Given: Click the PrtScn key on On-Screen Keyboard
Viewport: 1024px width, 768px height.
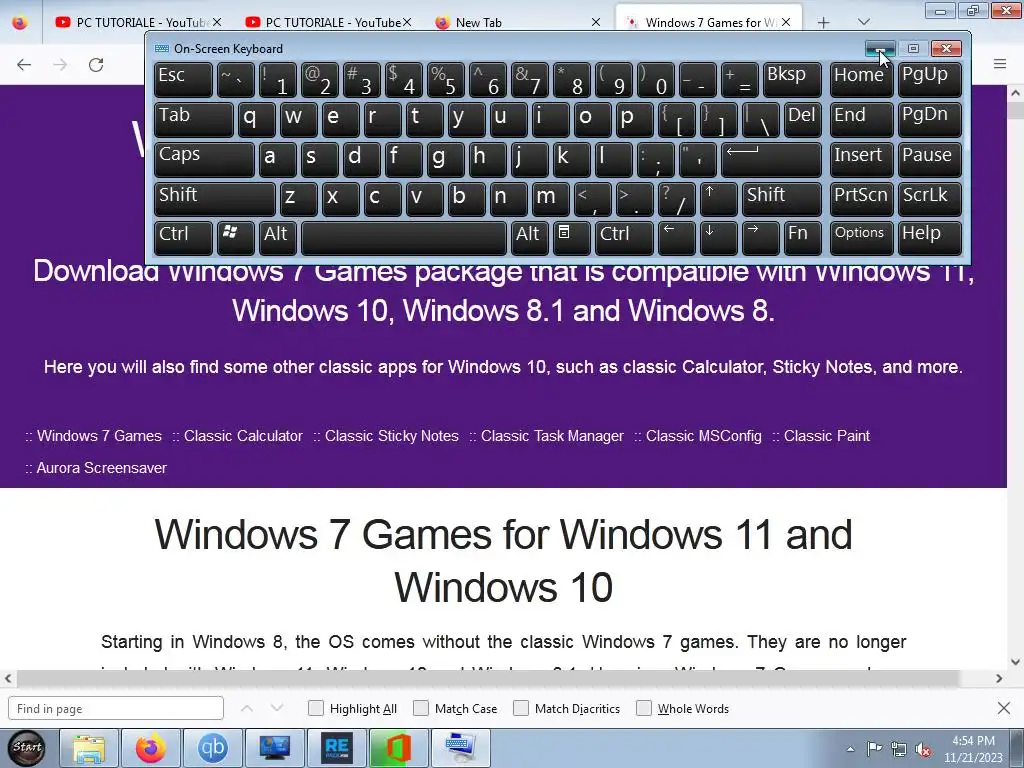Looking at the screenshot, I should coord(861,199).
